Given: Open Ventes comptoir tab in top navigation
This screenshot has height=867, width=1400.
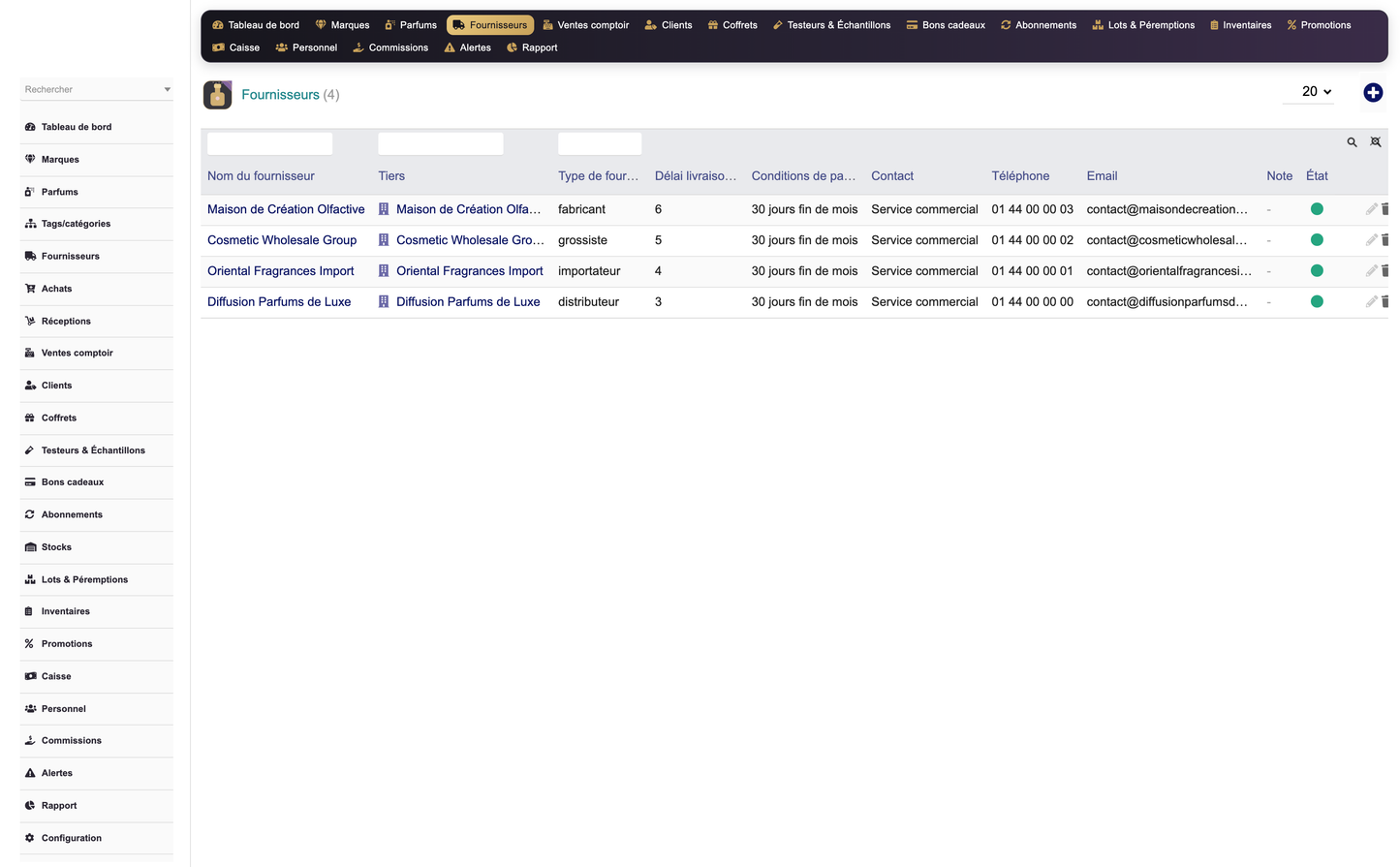Looking at the screenshot, I should [585, 25].
